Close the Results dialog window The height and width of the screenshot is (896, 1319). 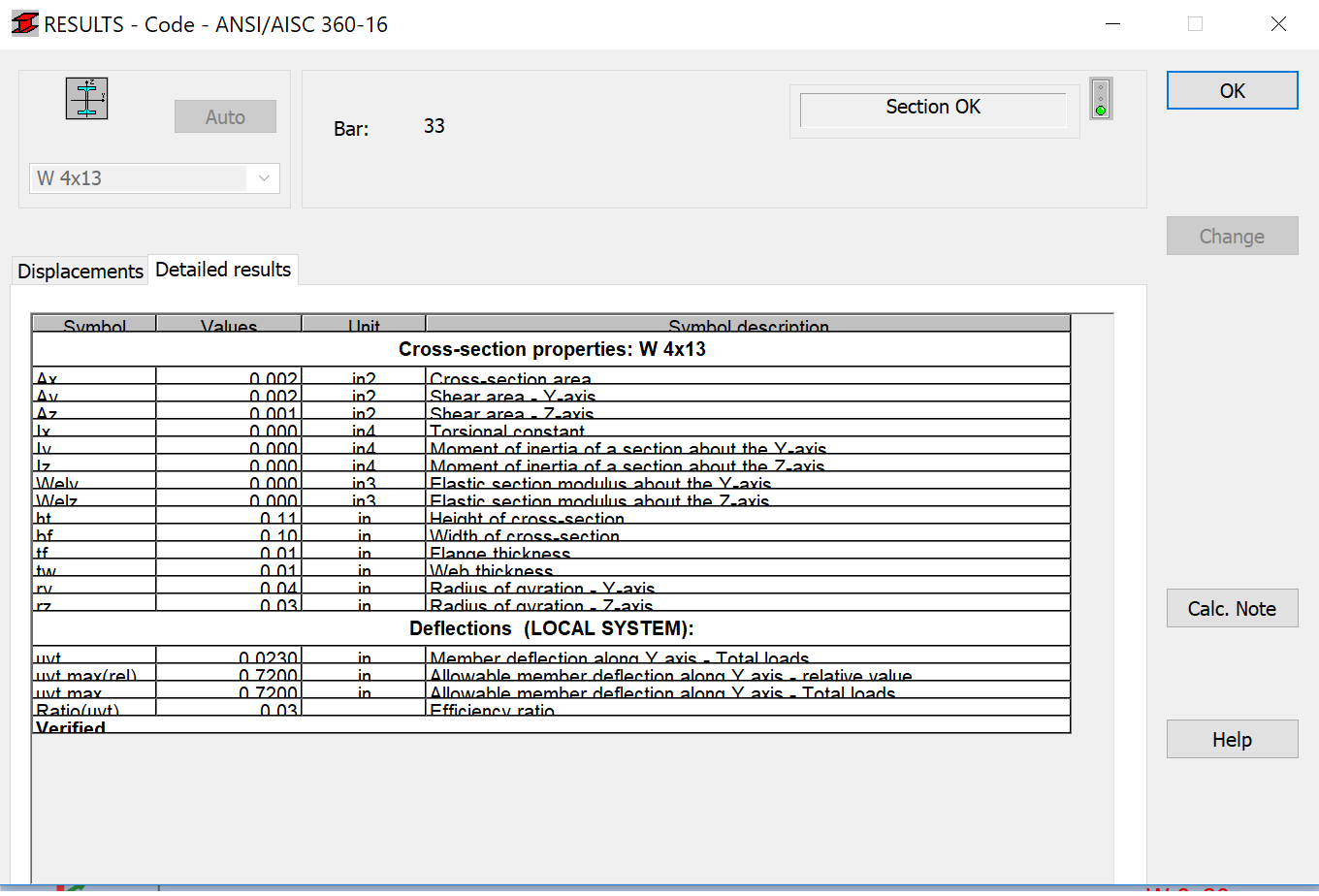coord(1278,24)
